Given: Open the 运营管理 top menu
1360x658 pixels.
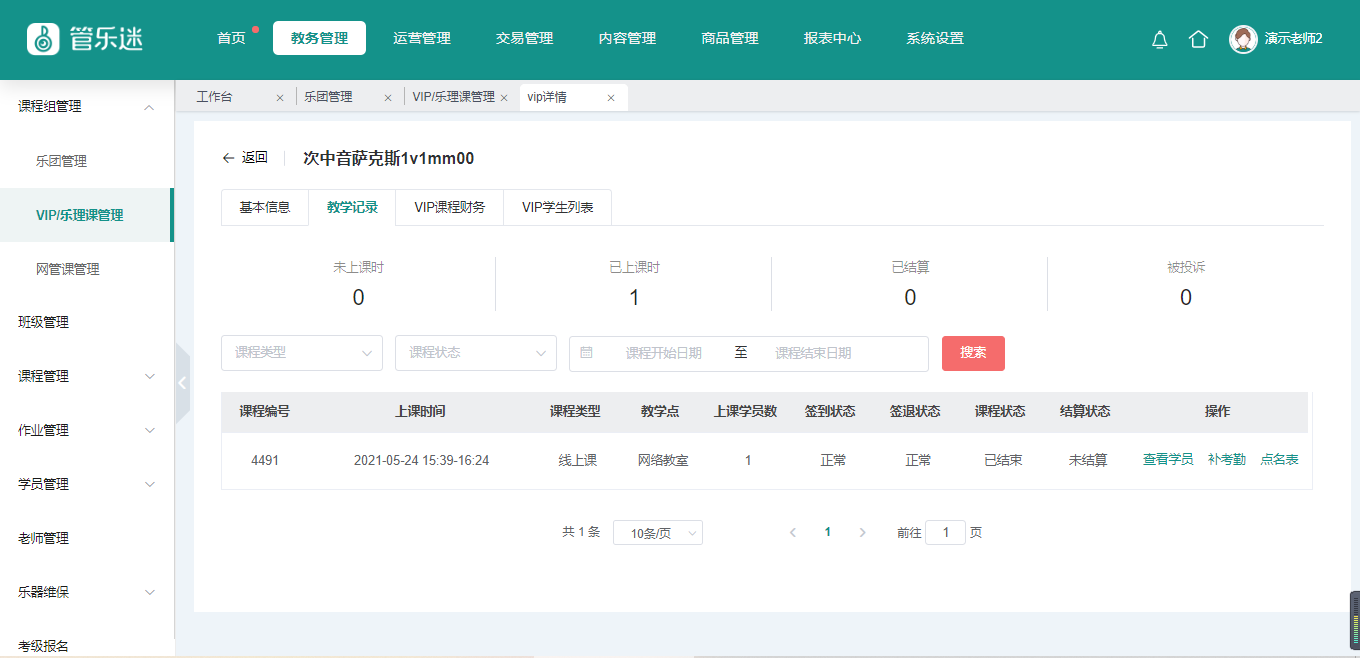Looking at the screenshot, I should 422,38.
